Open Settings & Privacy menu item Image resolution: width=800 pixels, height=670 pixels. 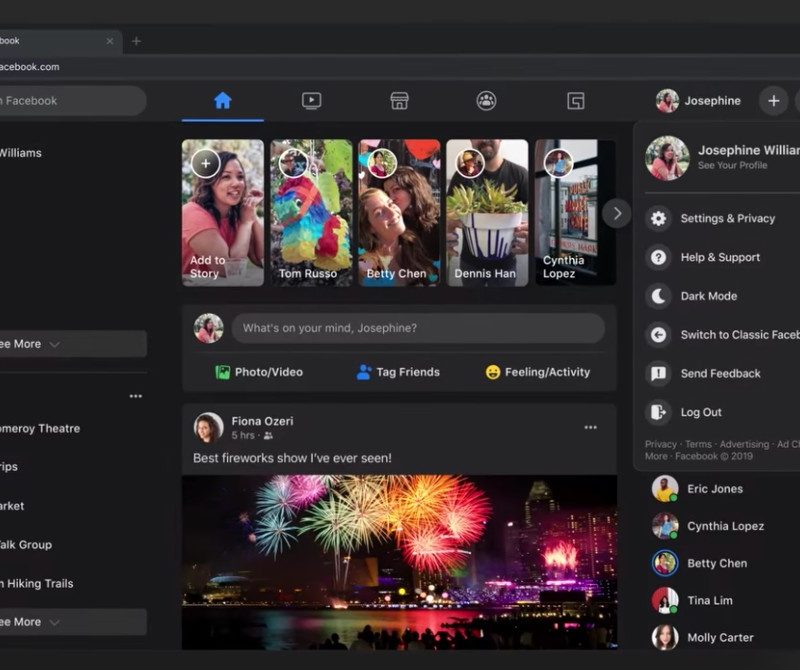[x=727, y=218]
